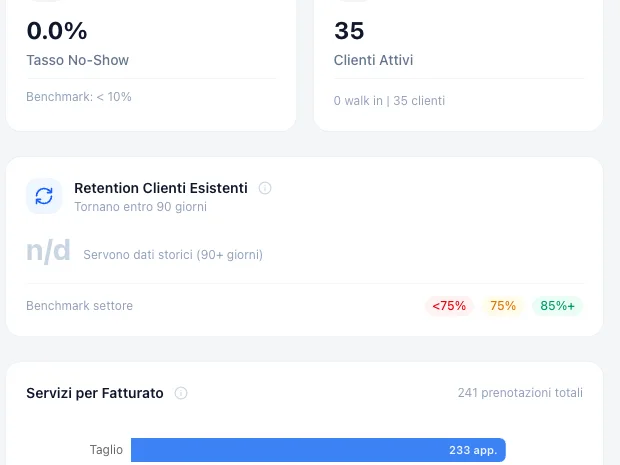This screenshot has width=620, height=465.
Task: Click the Benchmark: < 10% text
Action: point(79,97)
